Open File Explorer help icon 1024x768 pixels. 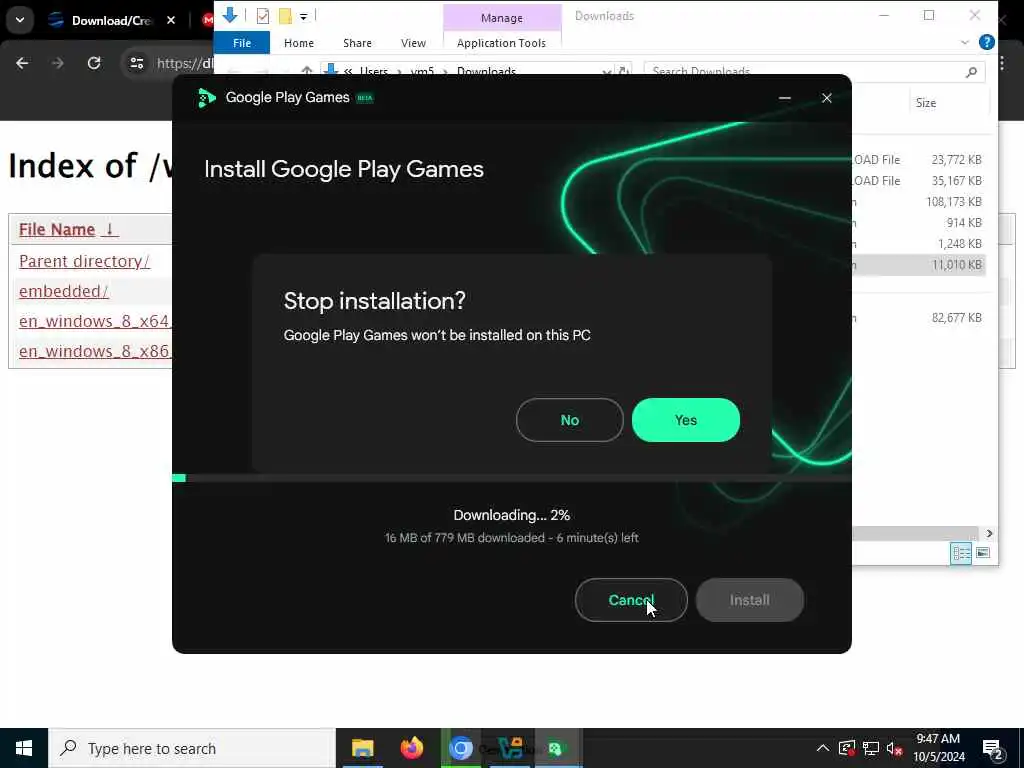click(987, 42)
